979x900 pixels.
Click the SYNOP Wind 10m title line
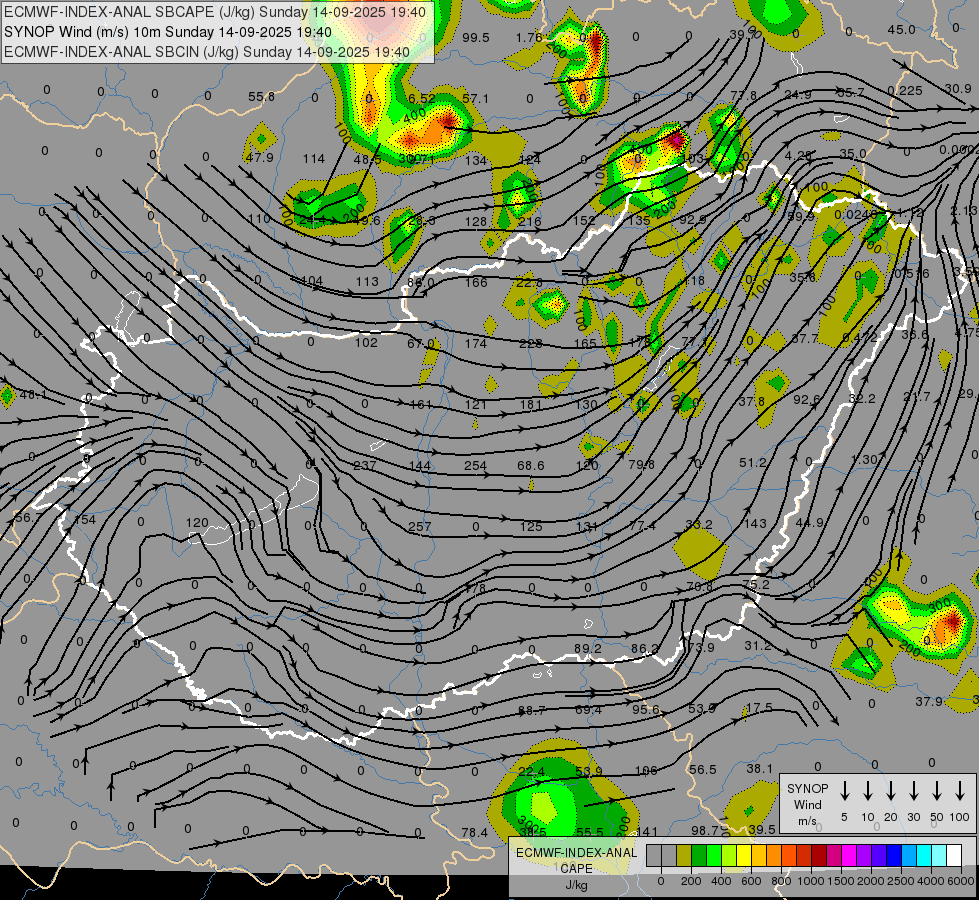pyautogui.click(x=168, y=32)
